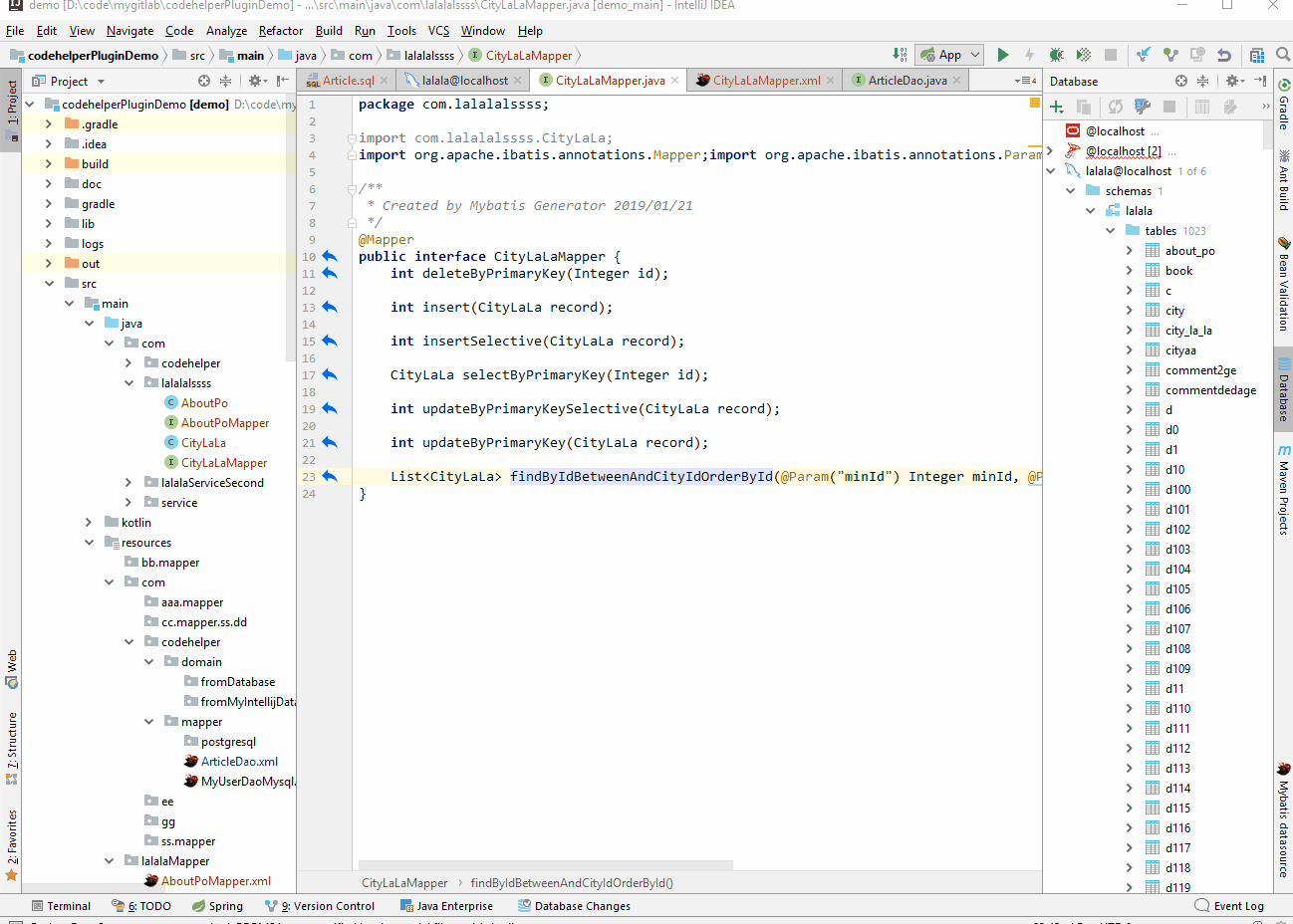Open Data Source Properties wrench icon
Screen dimensions: 1293x924
1143,107
